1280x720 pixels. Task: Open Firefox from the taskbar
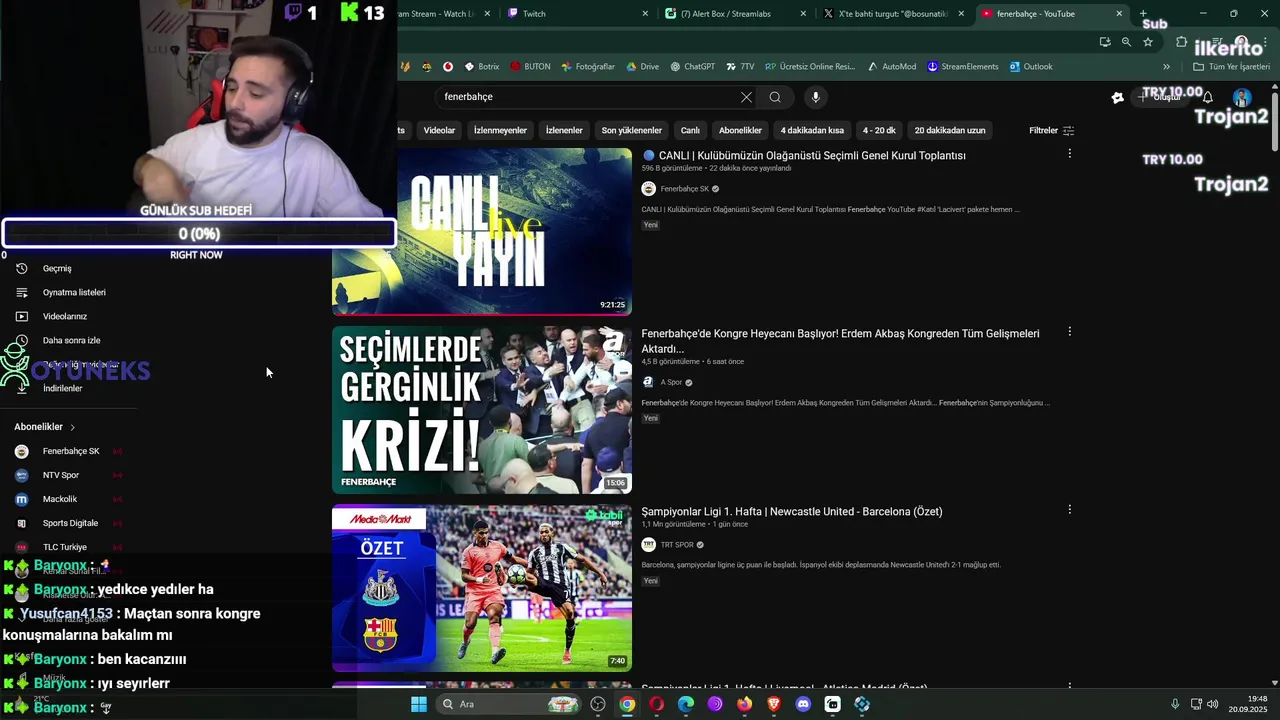744,704
